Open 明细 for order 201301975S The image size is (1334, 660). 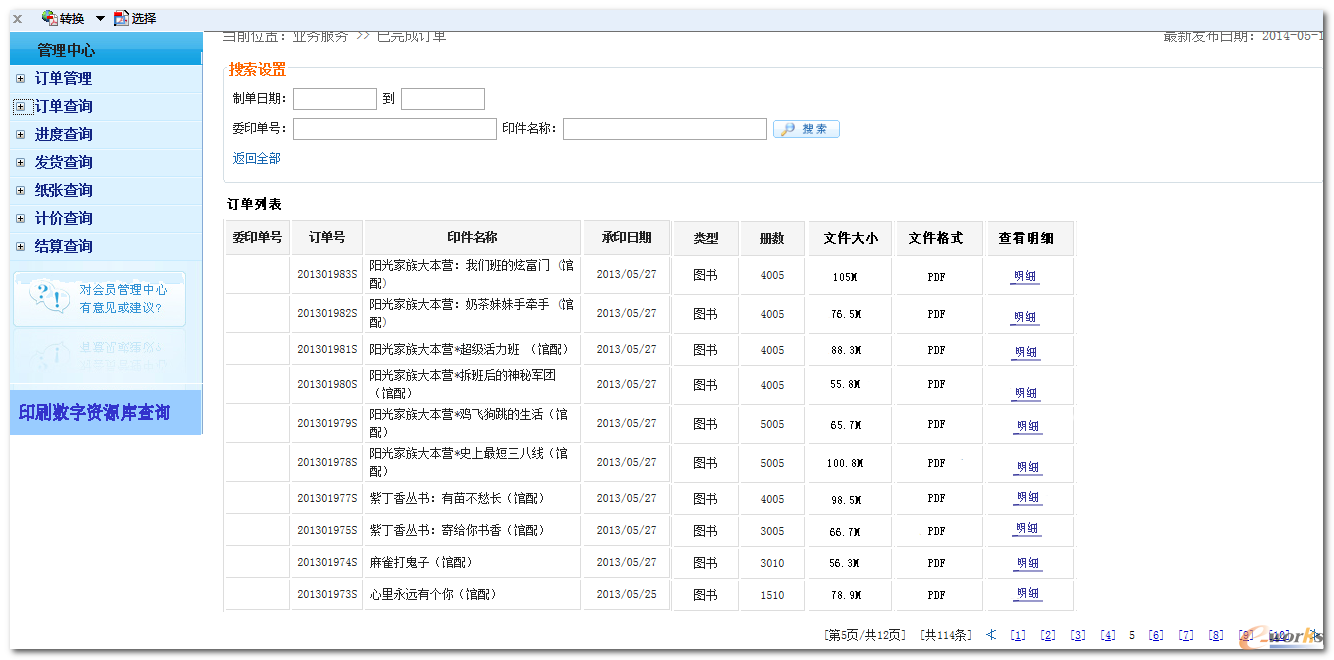coord(1028,529)
